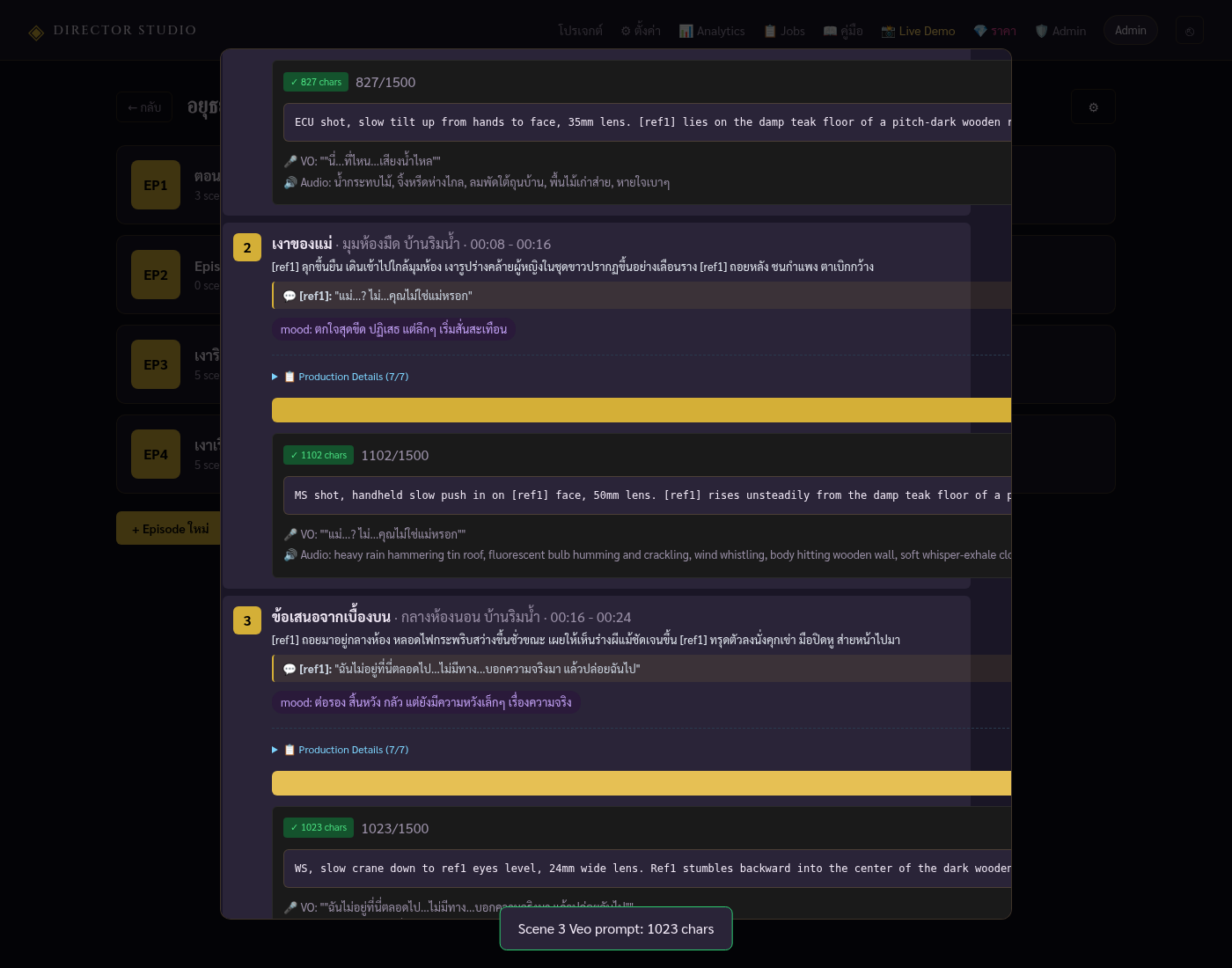Click the Admin shield nav item
The height and width of the screenshot is (968, 1232).
click(1060, 31)
